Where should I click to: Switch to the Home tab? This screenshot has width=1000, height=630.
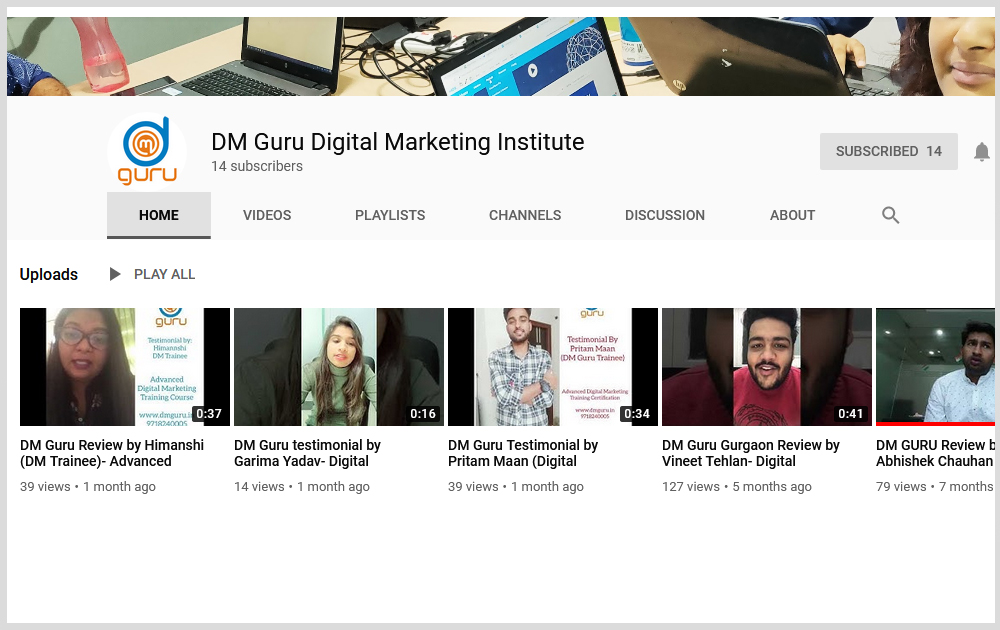click(x=159, y=216)
